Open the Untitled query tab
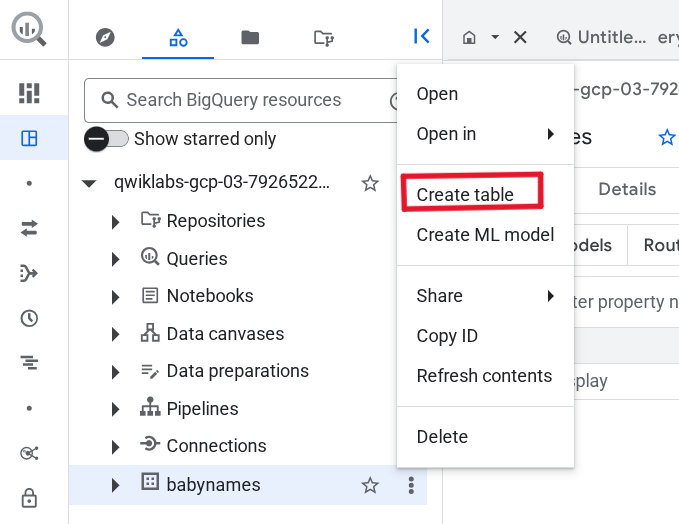679x524 pixels. coord(601,37)
